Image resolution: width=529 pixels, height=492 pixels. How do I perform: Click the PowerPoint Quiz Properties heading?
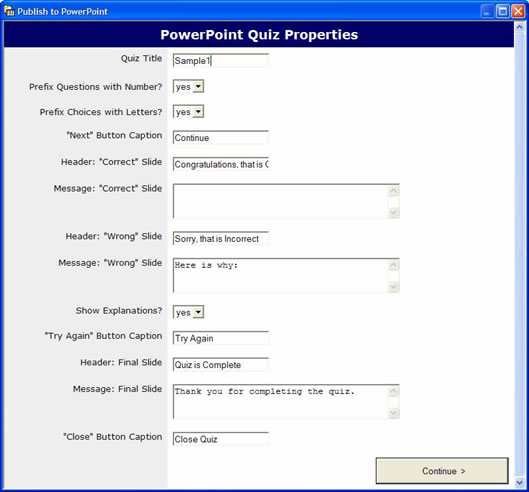259,35
